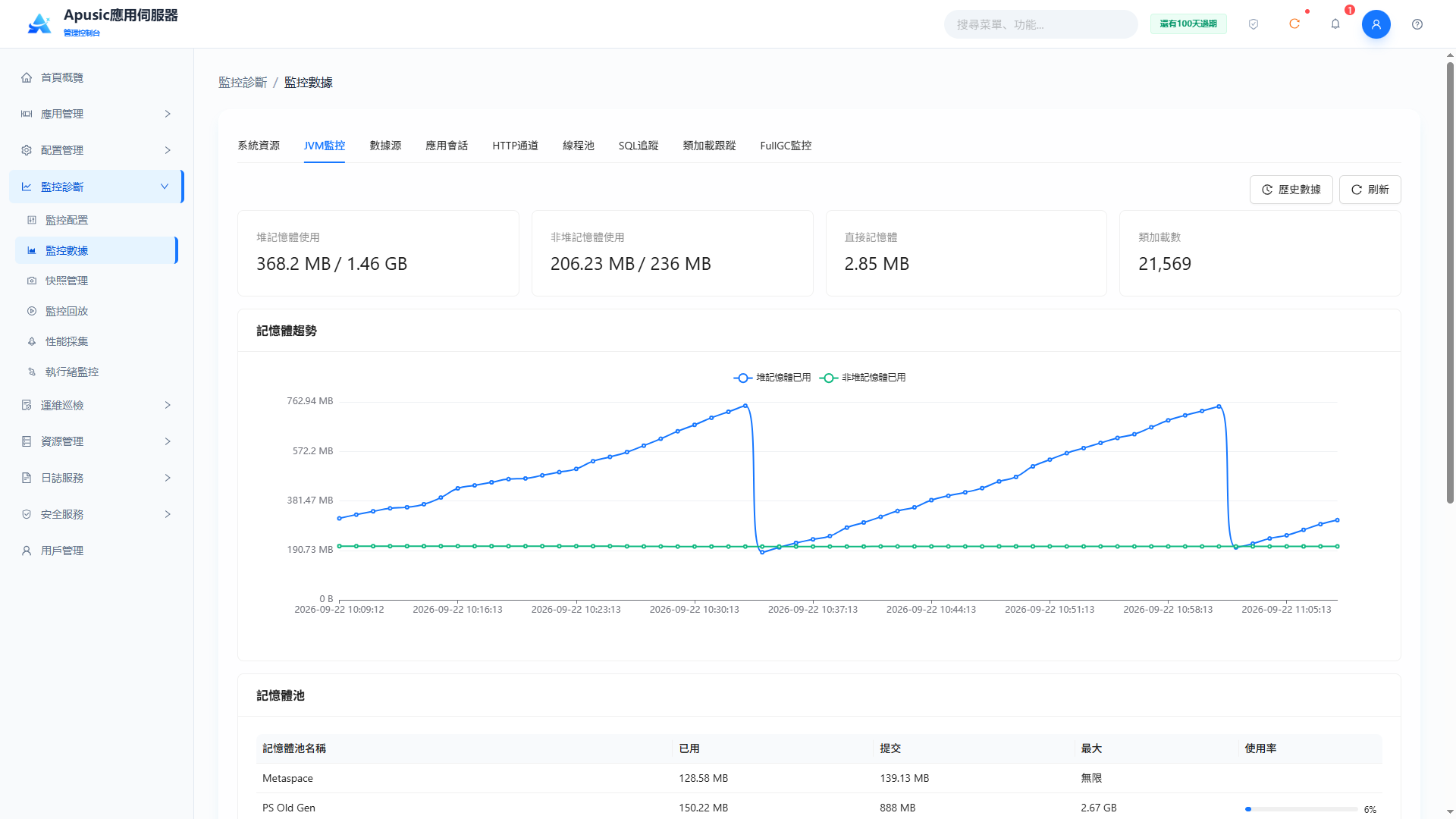This screenshot has width=1456, height=819.
Task: Collapse the 監控診斷 menu chevron
Action: click(x=165, y=187)
